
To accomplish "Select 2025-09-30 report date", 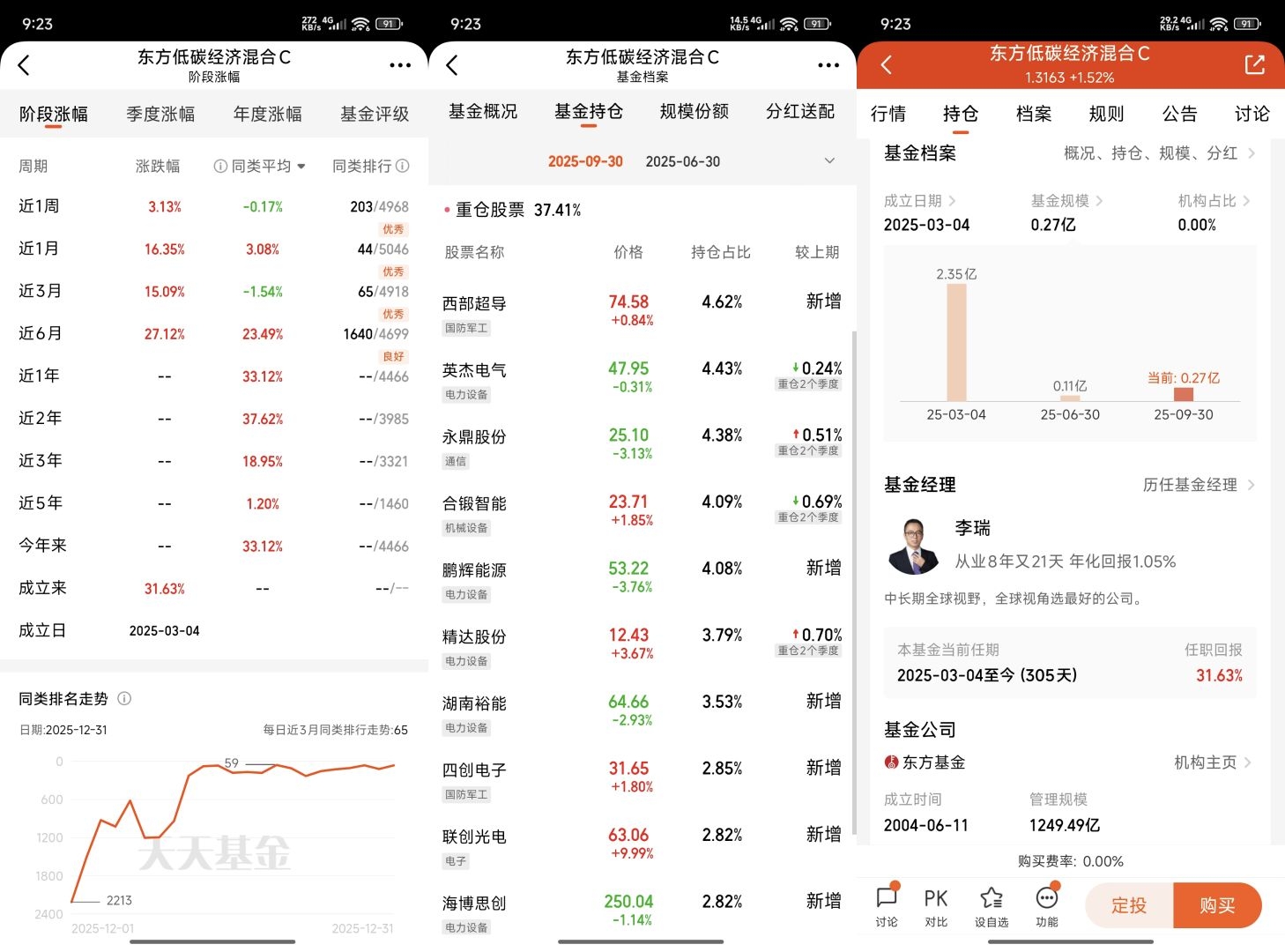I will point(585,161).
